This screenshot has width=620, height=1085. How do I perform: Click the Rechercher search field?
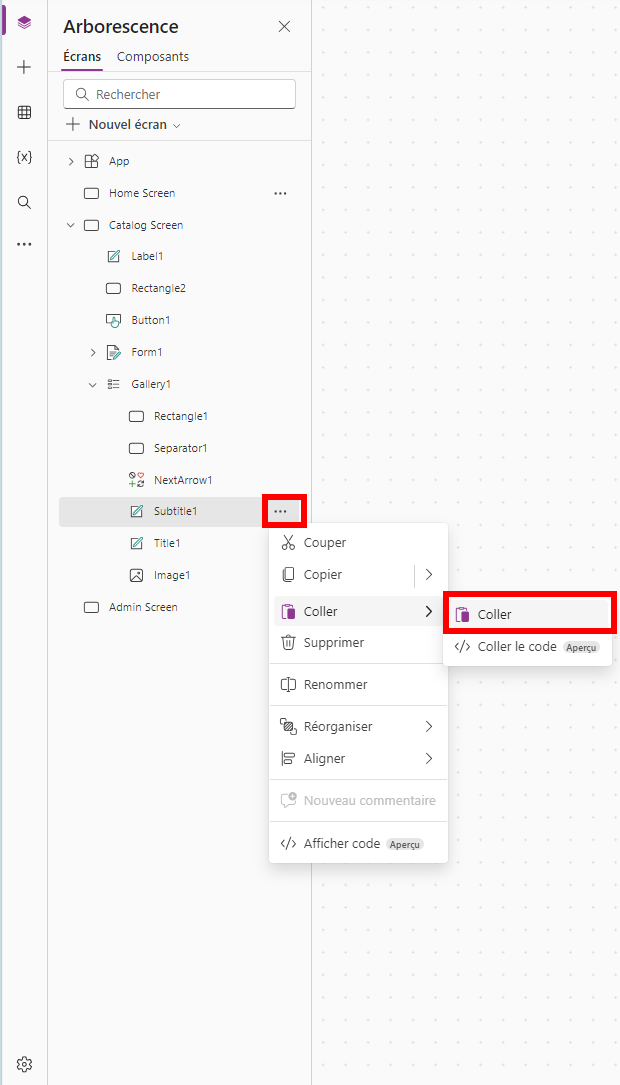point(179,94)
